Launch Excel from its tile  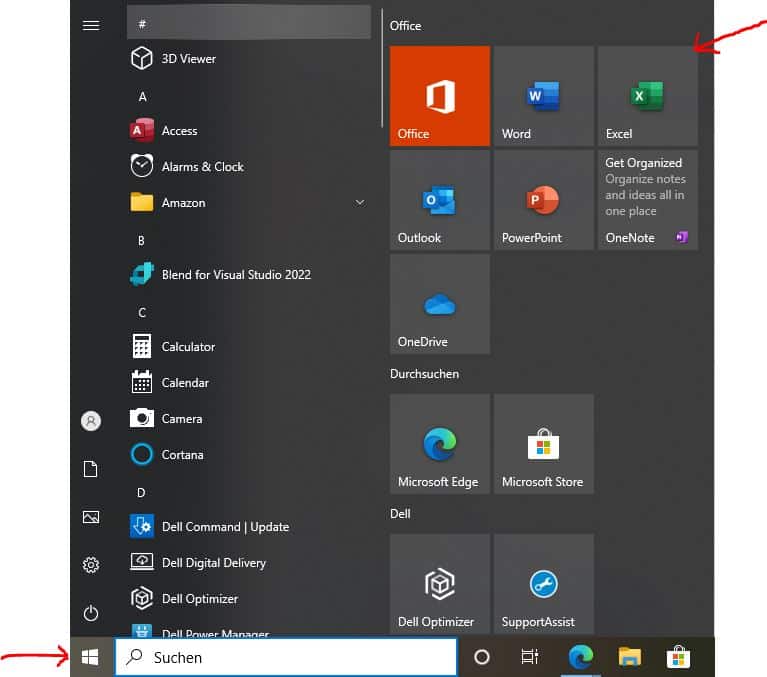click(x=648, y=96)
